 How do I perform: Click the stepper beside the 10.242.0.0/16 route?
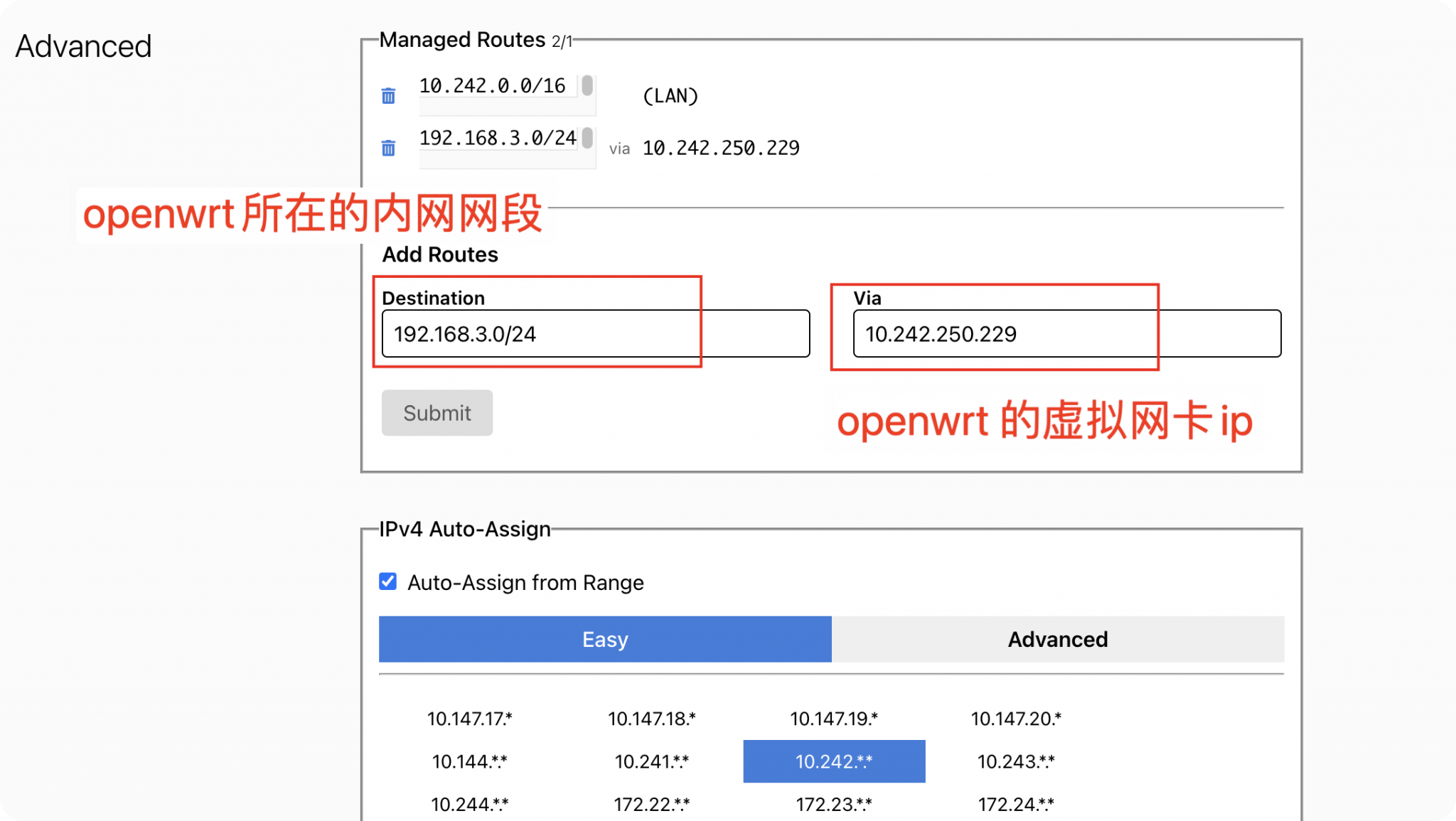pos(587,85)
